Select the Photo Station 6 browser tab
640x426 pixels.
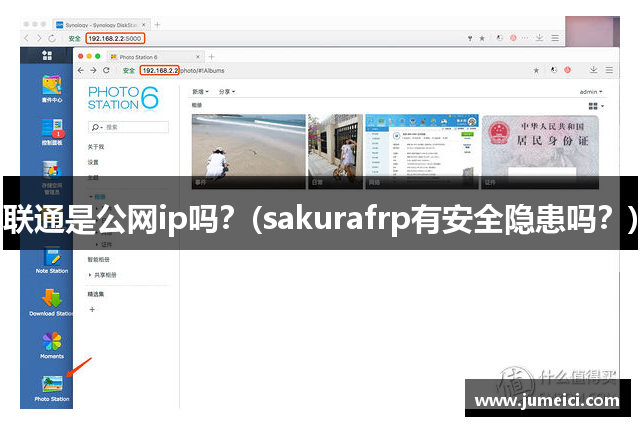point(155,57)
